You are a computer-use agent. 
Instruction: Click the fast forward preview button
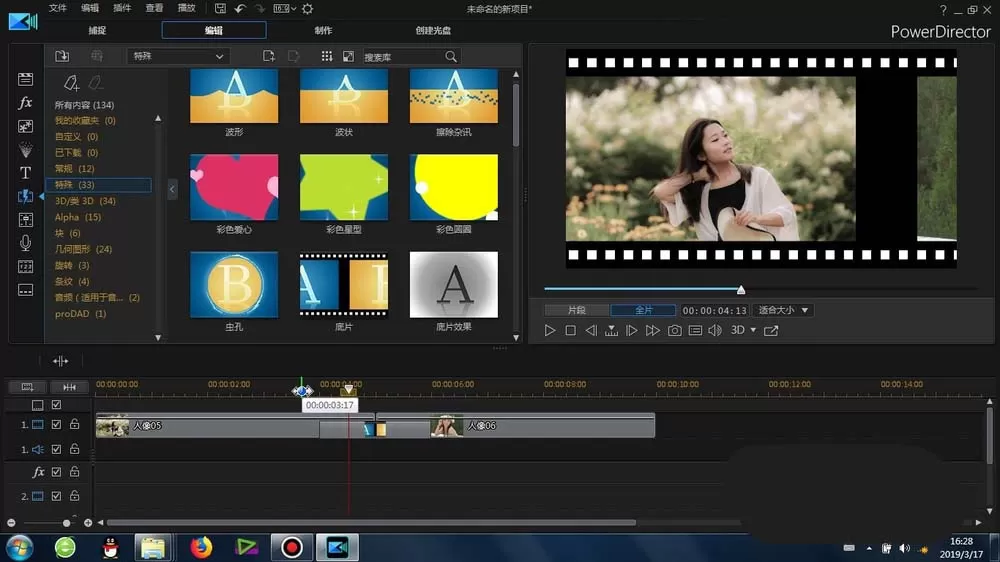click(652, 330)
